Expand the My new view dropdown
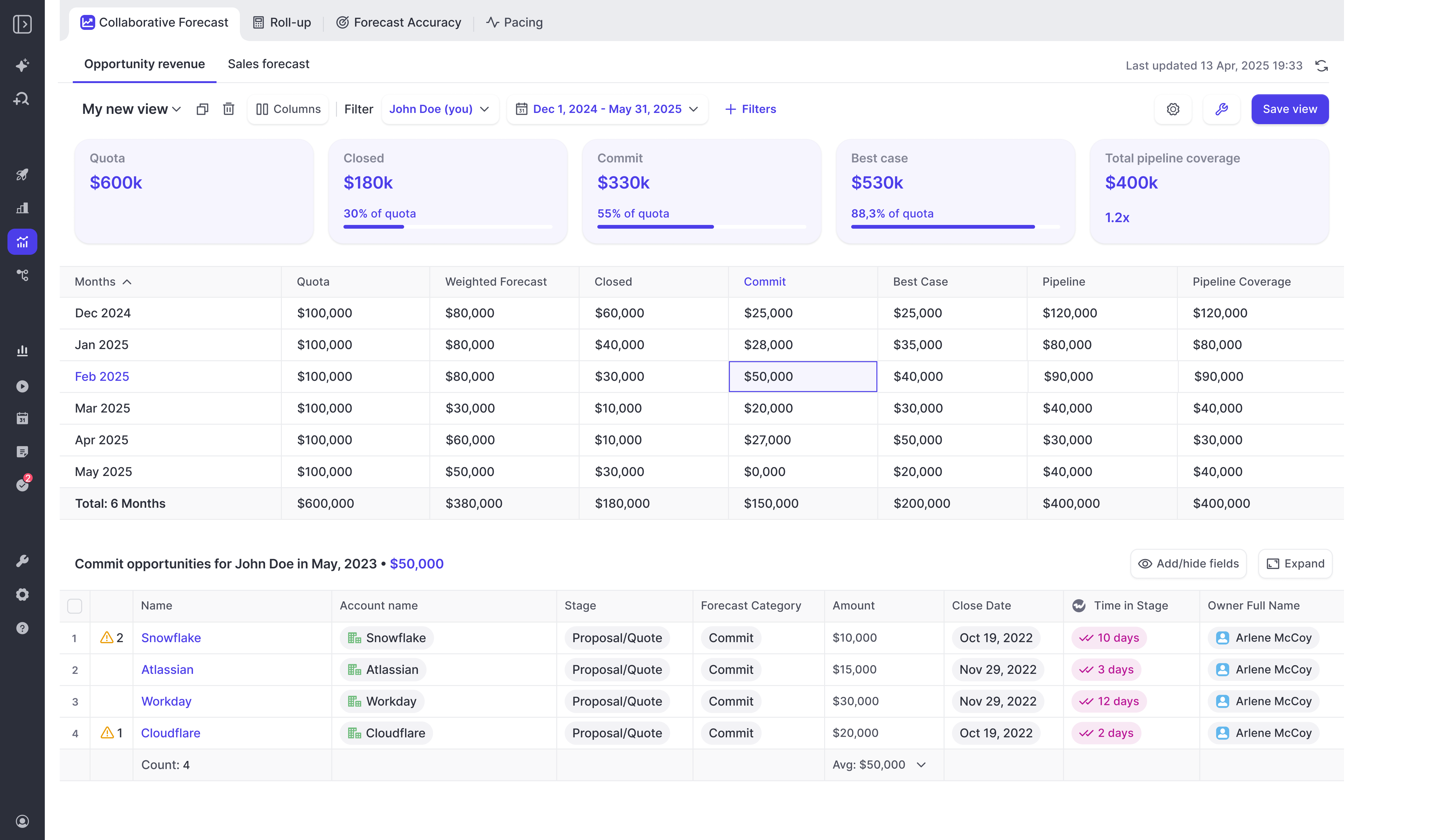This screenshot has height=840, width=1442. pyautogui.click(x=132, y=109)
